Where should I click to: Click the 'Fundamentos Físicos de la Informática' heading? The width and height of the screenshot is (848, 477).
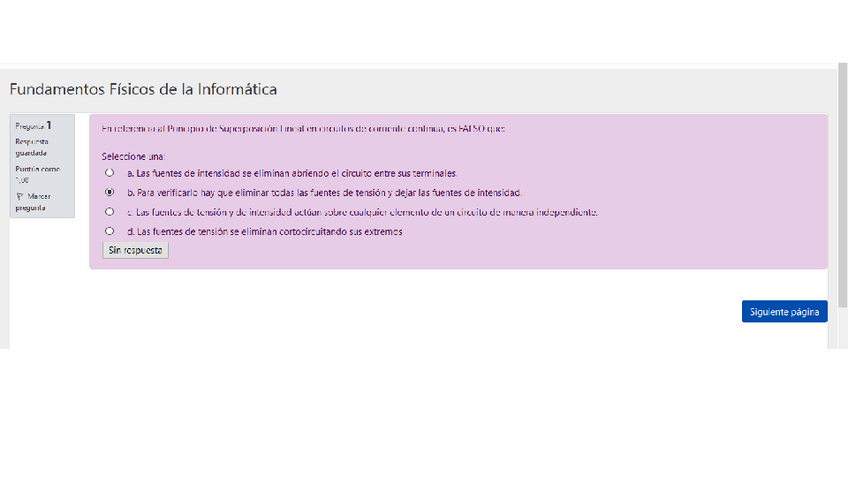(143, 89)
